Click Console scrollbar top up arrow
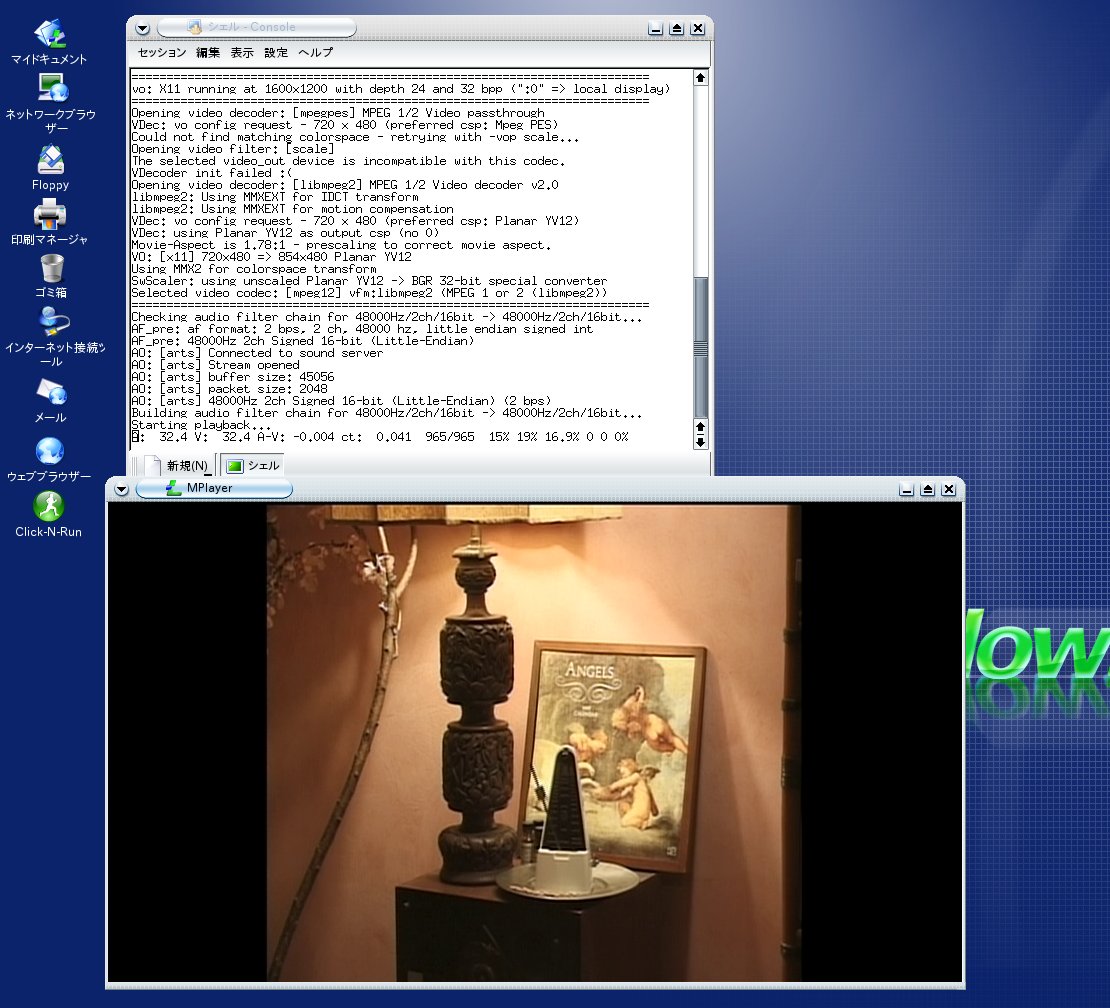The height and width of the screenshot is (1008, 1110). coord(700,78)
